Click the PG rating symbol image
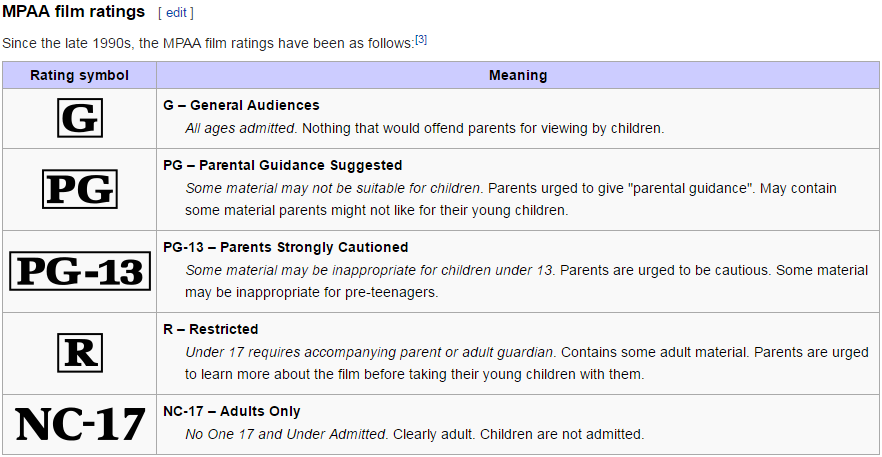Screen dimensions: 882x457 (80, 189)
